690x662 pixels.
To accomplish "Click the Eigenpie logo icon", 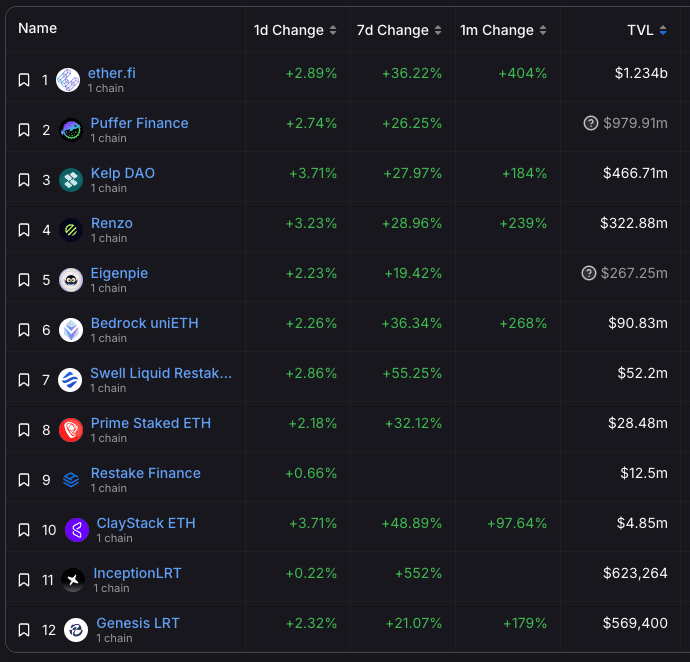I will (x=71, y=280).
